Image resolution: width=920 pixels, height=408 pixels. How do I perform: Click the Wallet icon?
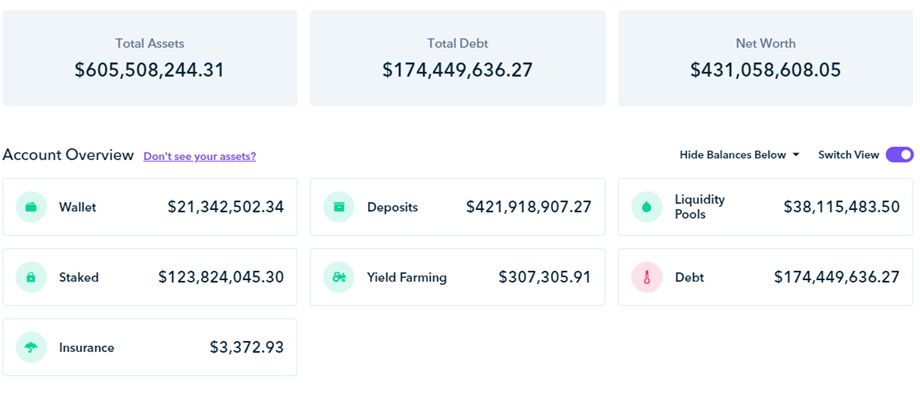31,207
